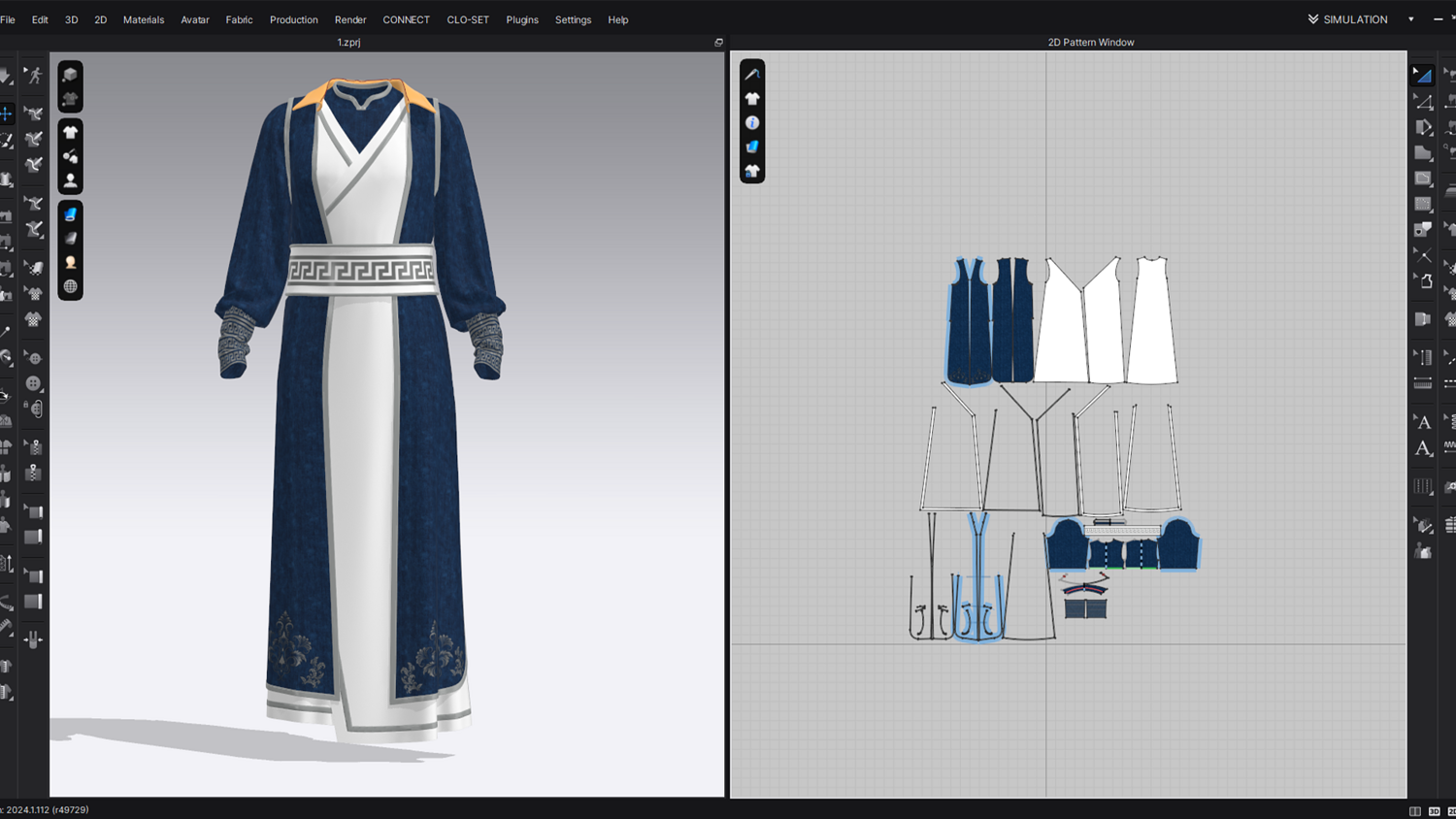Viewport: 1456px width, 819px height.
Task: Select blue textured surface render style
Action: 70,214
